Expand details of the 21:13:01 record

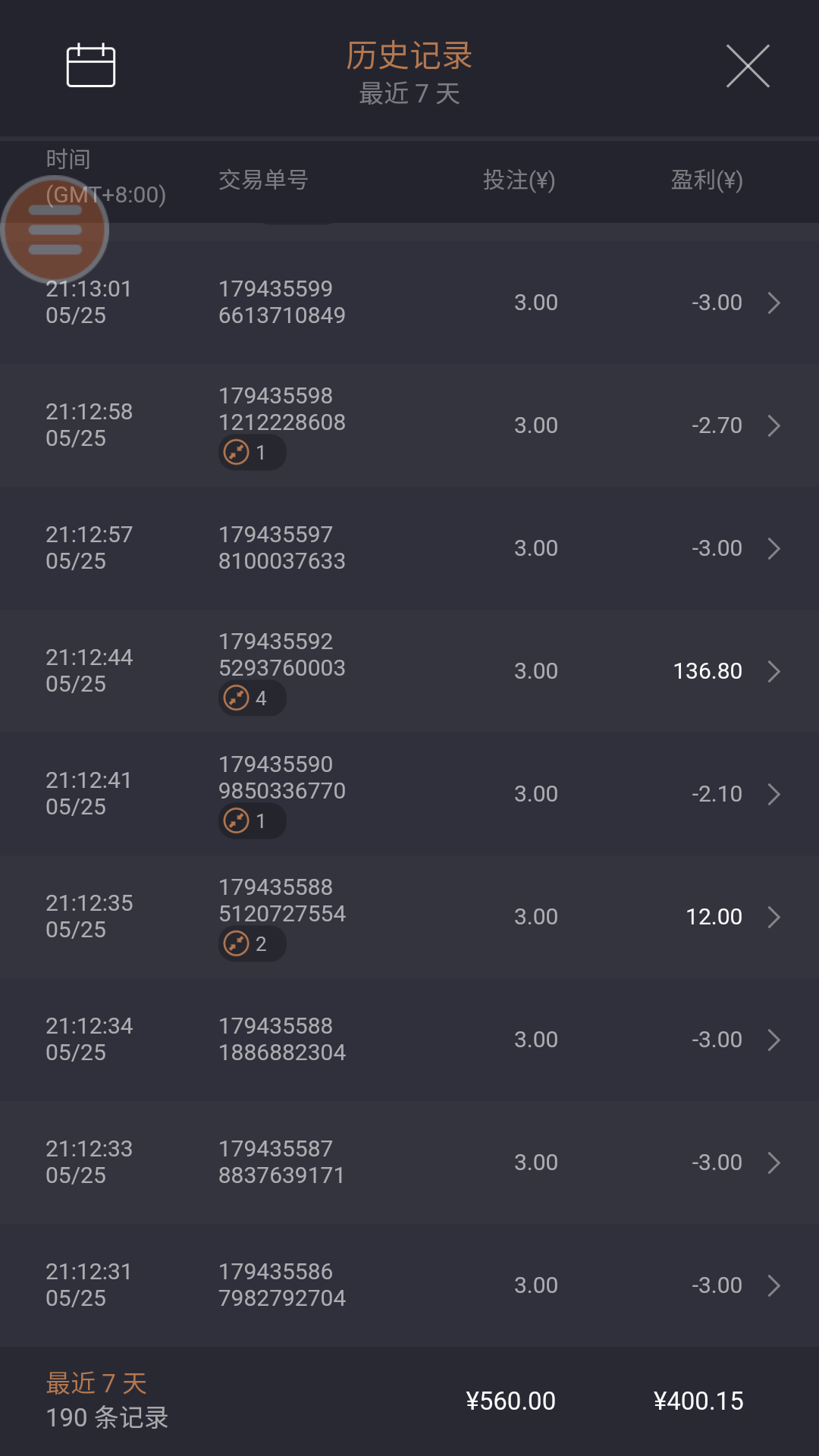pos(773,303)
